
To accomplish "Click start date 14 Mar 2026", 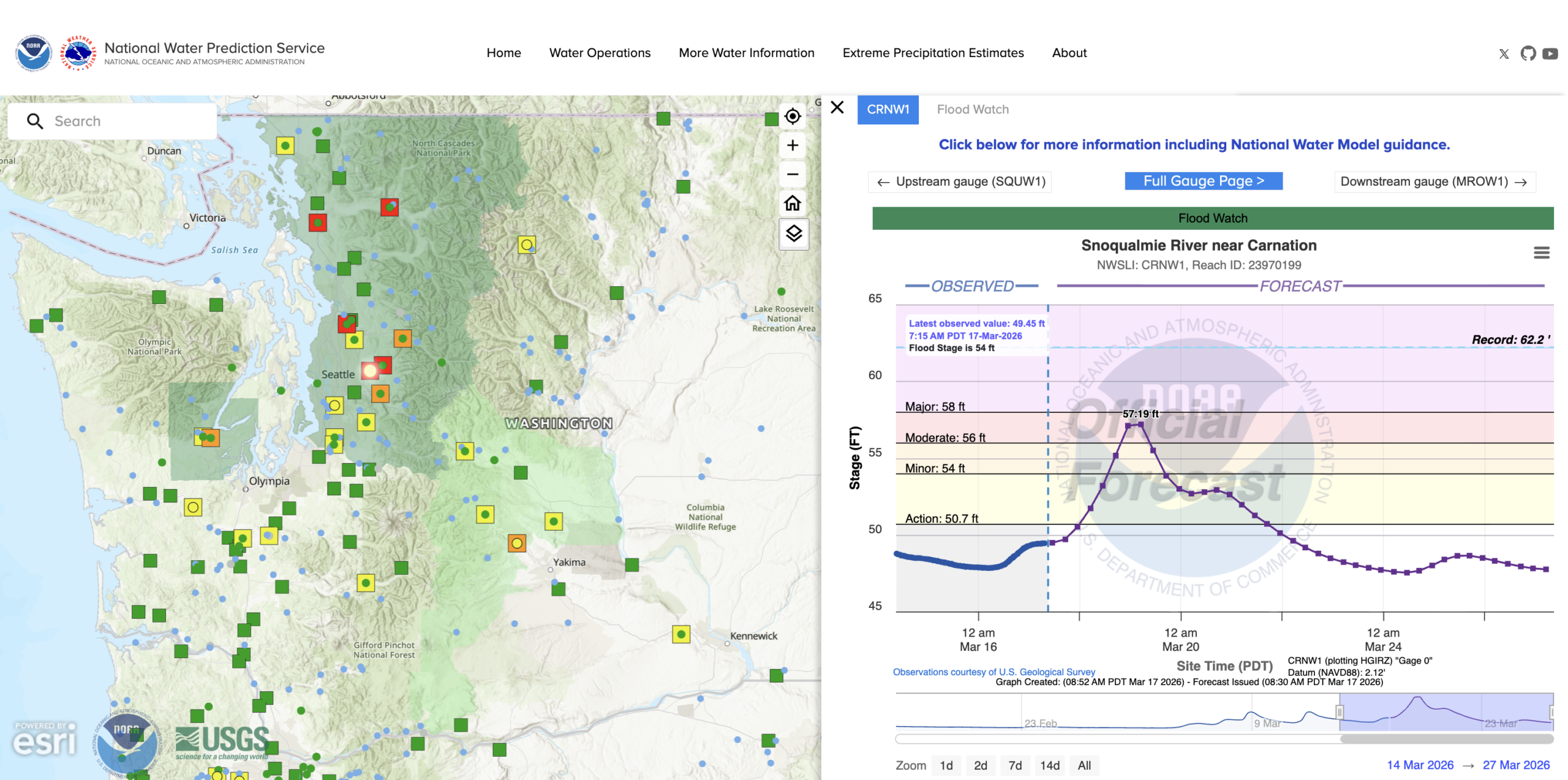I will point(1420,765).
